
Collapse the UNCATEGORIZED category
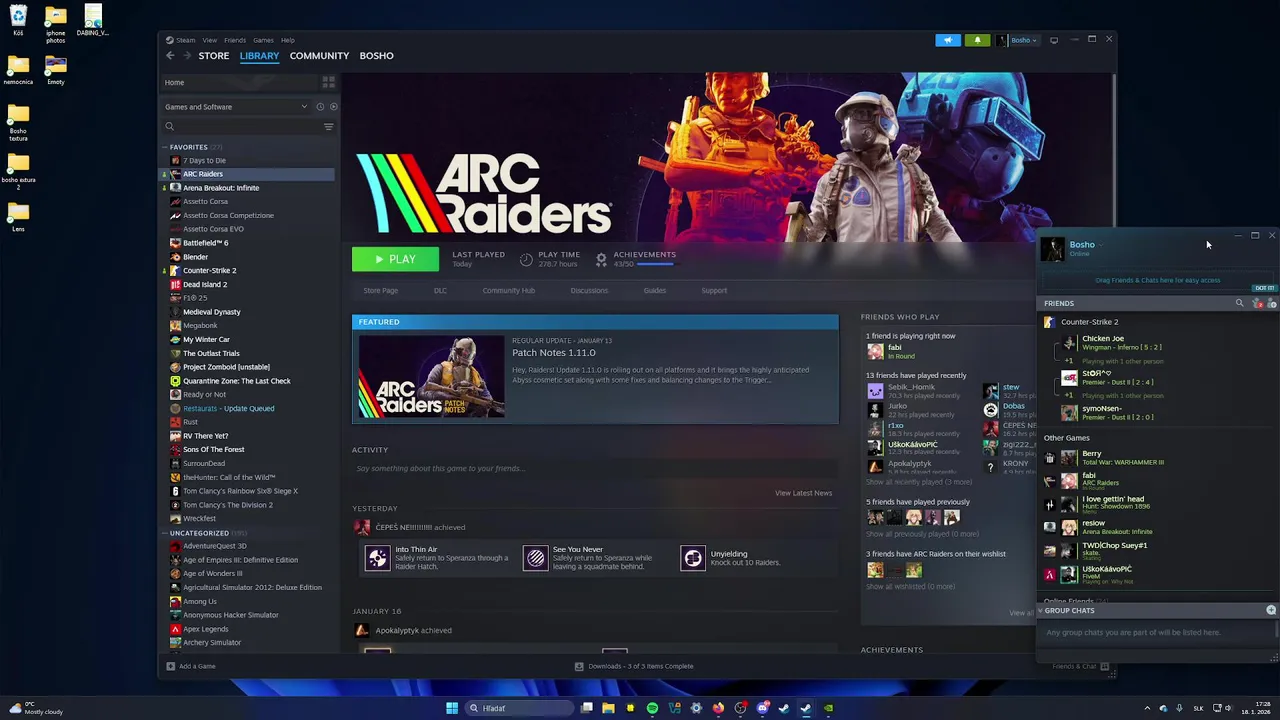[x=165, y=533]
